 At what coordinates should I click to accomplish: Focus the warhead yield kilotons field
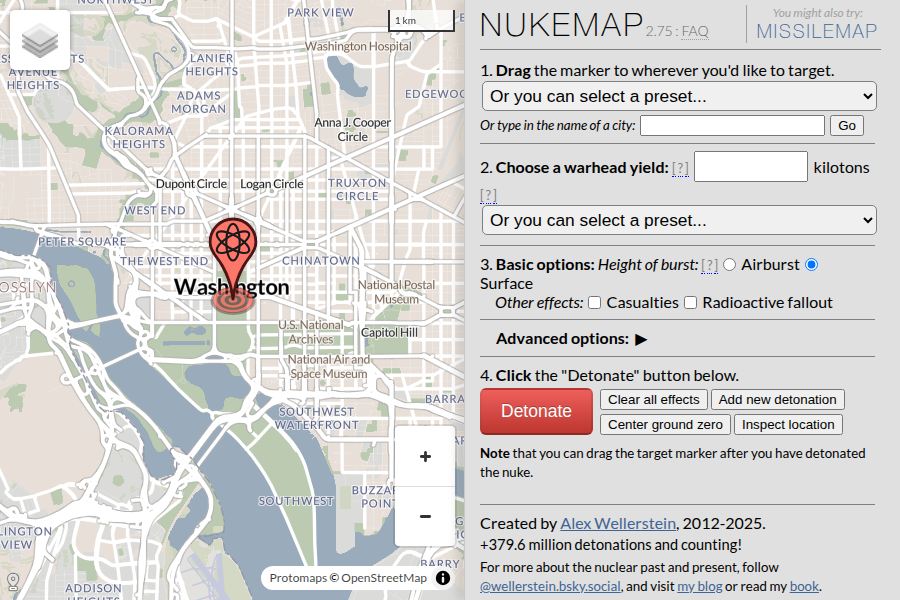(x=751, y=167)
